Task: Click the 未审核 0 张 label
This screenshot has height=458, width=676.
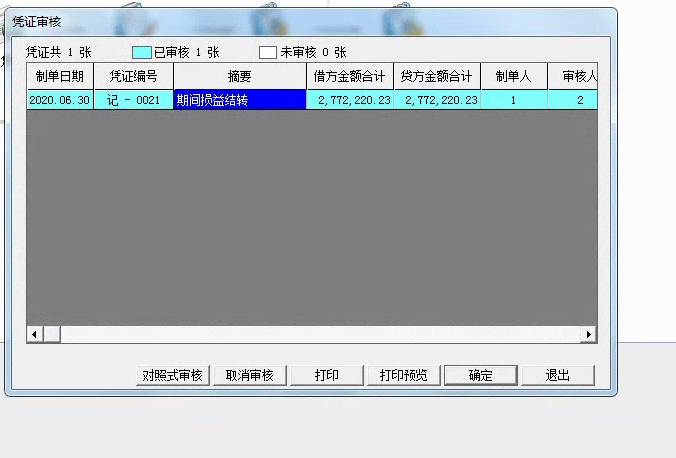Action: [313, 53]
